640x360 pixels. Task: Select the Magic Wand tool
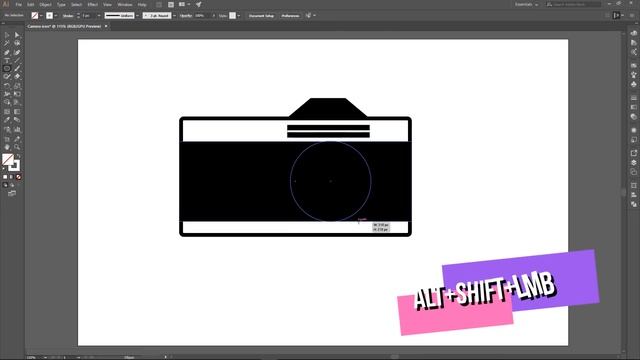coord(7,43)
